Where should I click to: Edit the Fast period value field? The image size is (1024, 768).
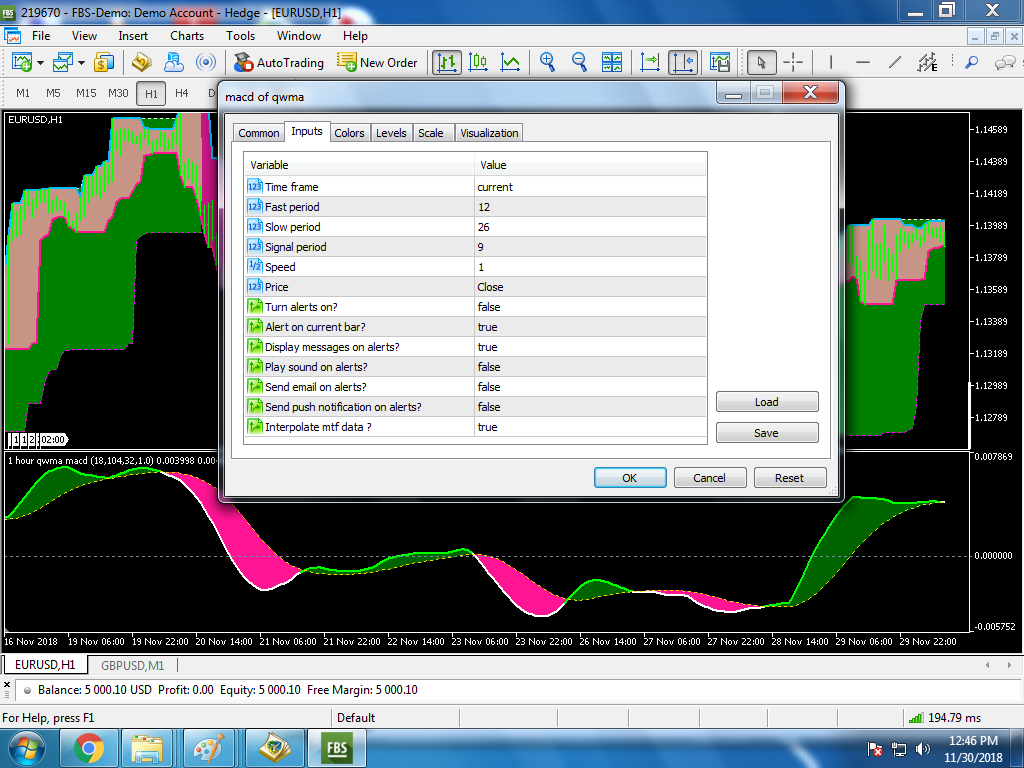click(x=590, y=207)
